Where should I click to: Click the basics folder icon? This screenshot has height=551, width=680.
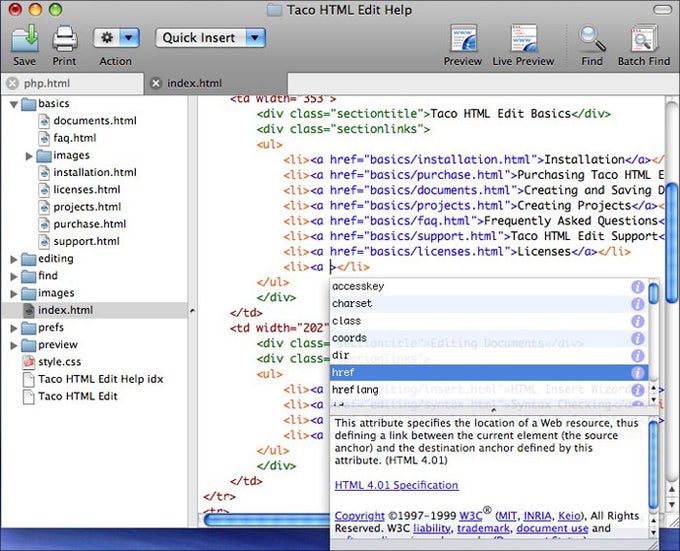pos(29,104)
